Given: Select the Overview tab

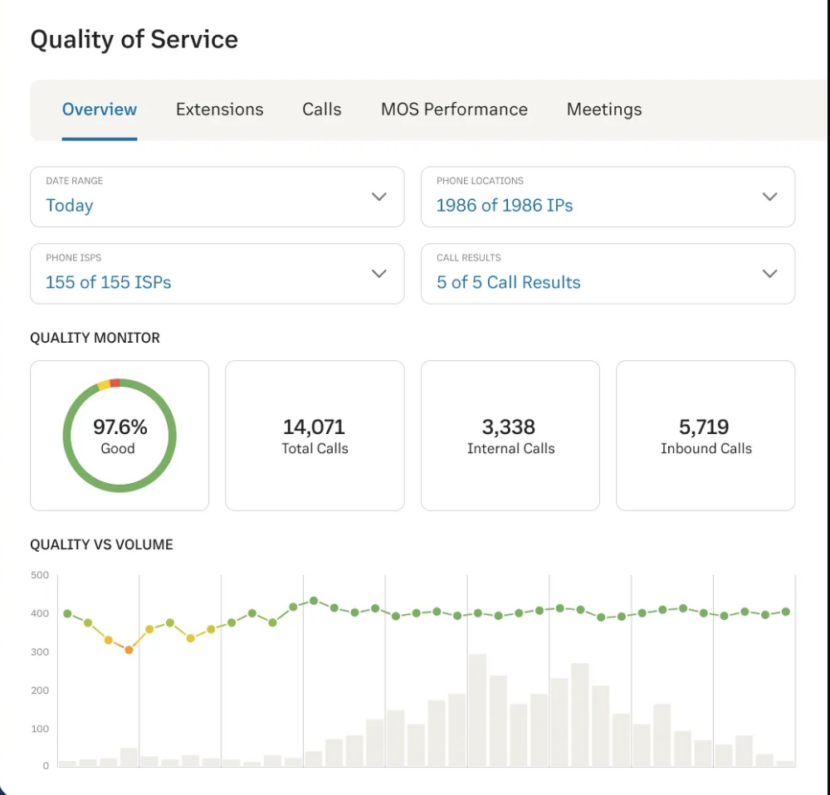Looking at the screenshot, I should coord(99,109).
